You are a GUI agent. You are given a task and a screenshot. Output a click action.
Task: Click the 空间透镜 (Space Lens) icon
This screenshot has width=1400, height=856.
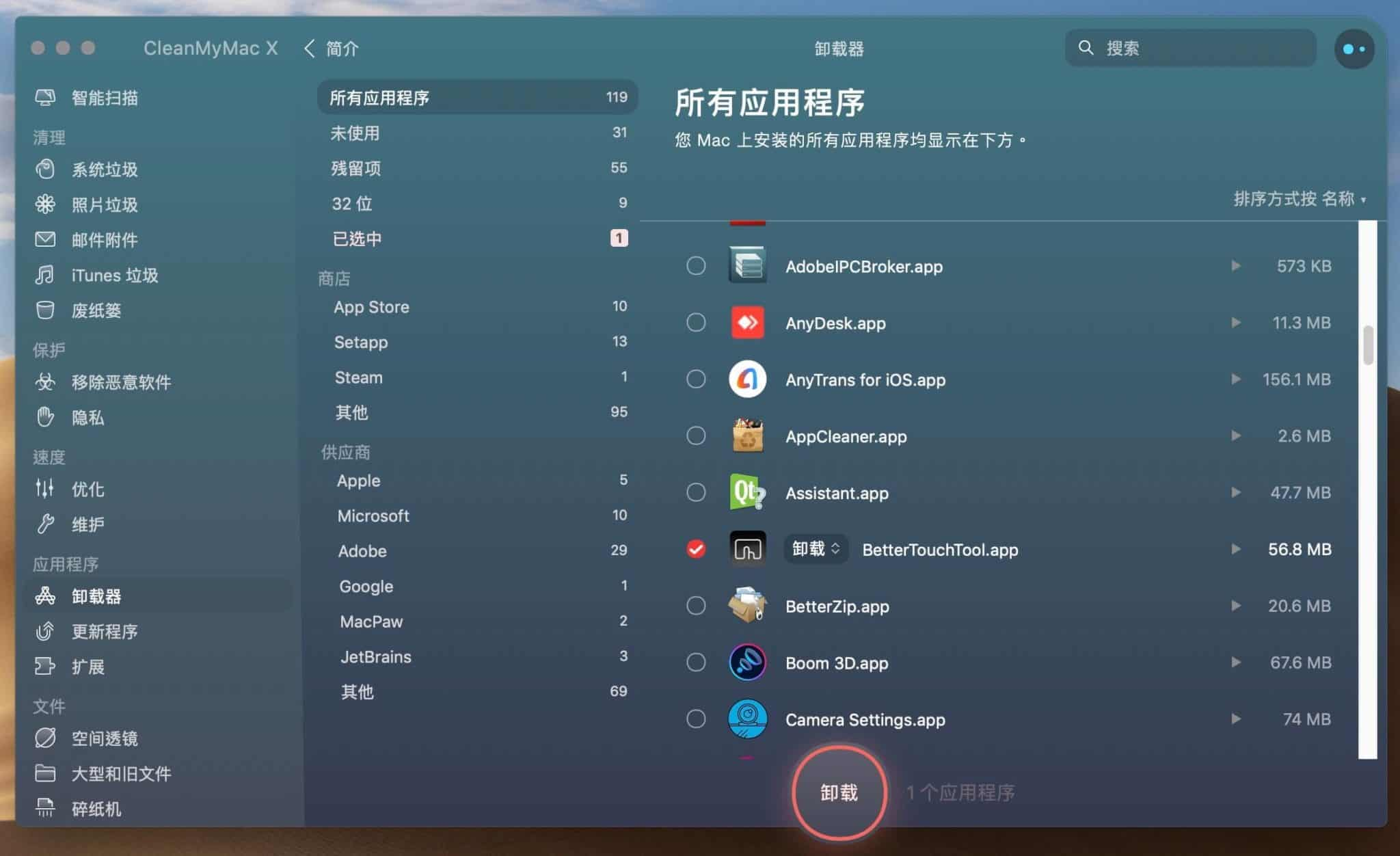(47, 738)
